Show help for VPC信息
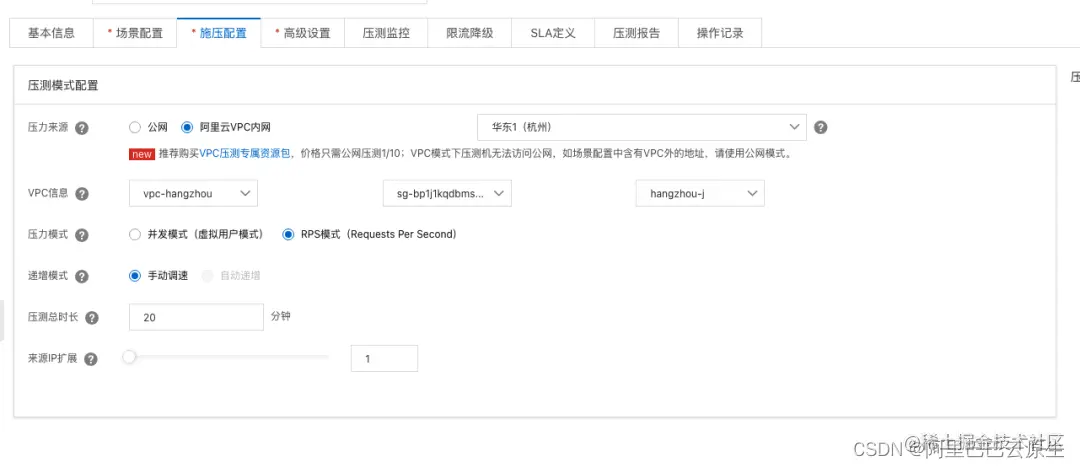 (81, 194)
